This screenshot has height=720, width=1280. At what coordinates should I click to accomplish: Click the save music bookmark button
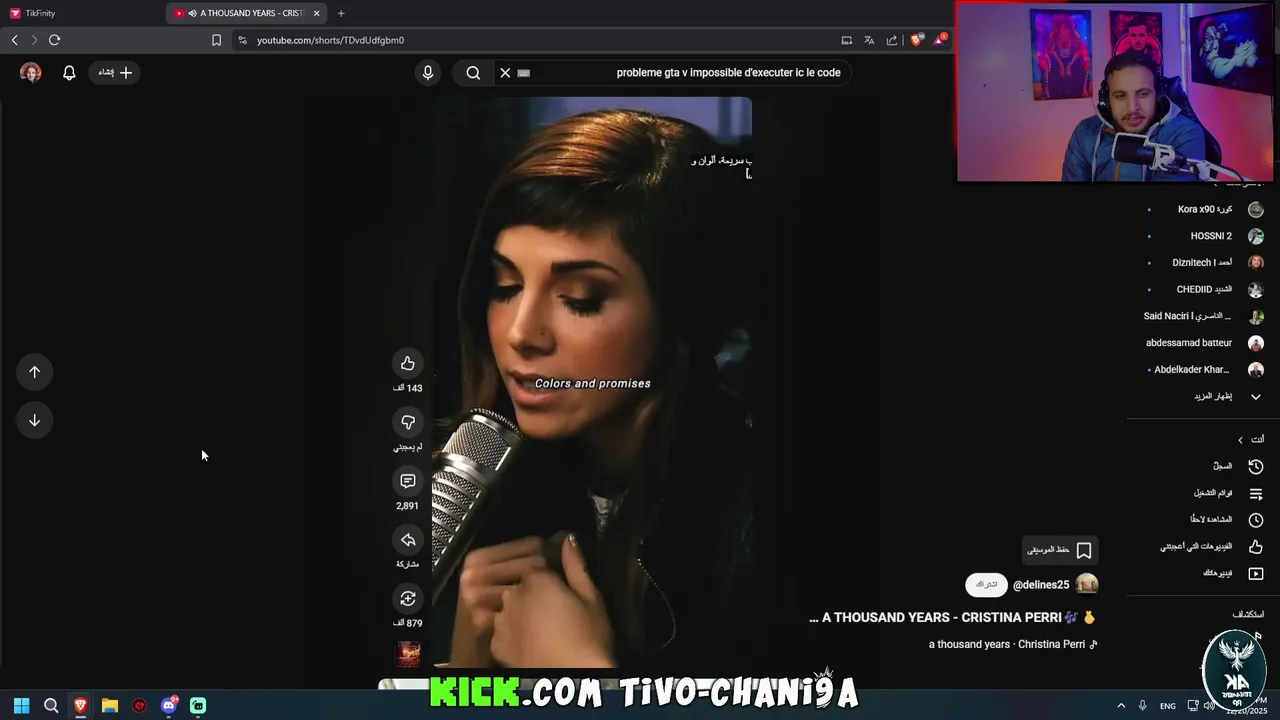pos(1060,550)
